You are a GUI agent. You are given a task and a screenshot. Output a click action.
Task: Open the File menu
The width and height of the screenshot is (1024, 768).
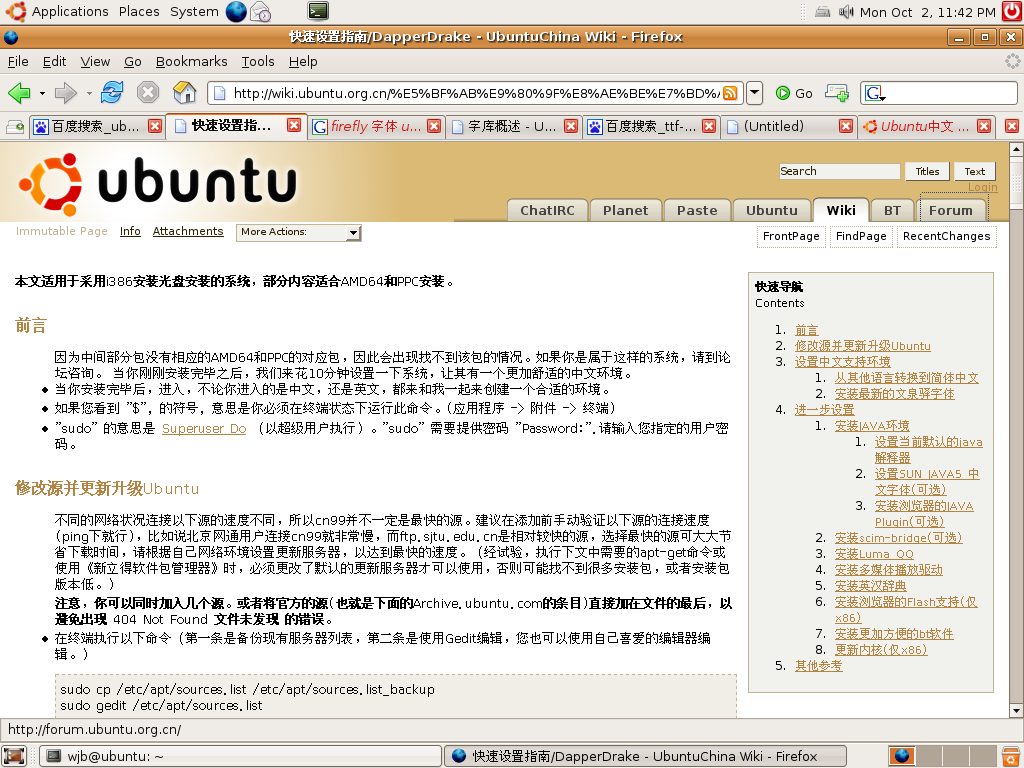point(18,61)
